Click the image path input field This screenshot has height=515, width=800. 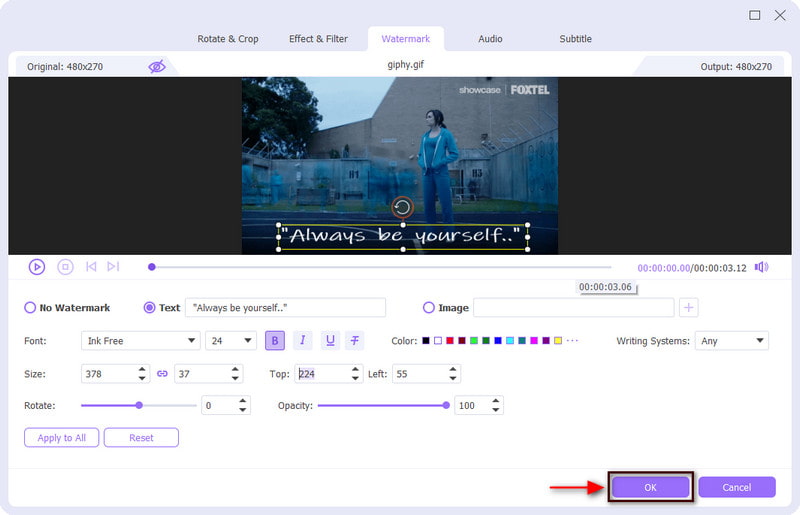(x=573, y=308)
